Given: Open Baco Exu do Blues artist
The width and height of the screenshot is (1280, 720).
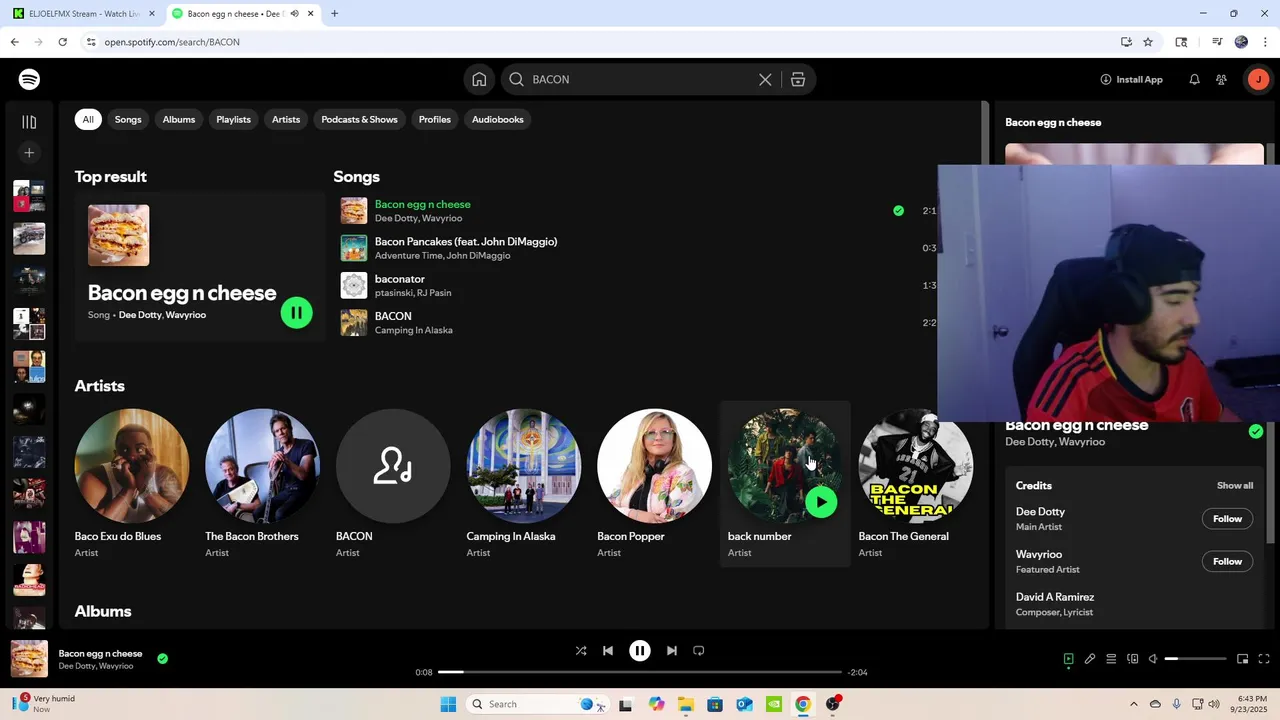Looking at the screenshot, I should 131,483.
